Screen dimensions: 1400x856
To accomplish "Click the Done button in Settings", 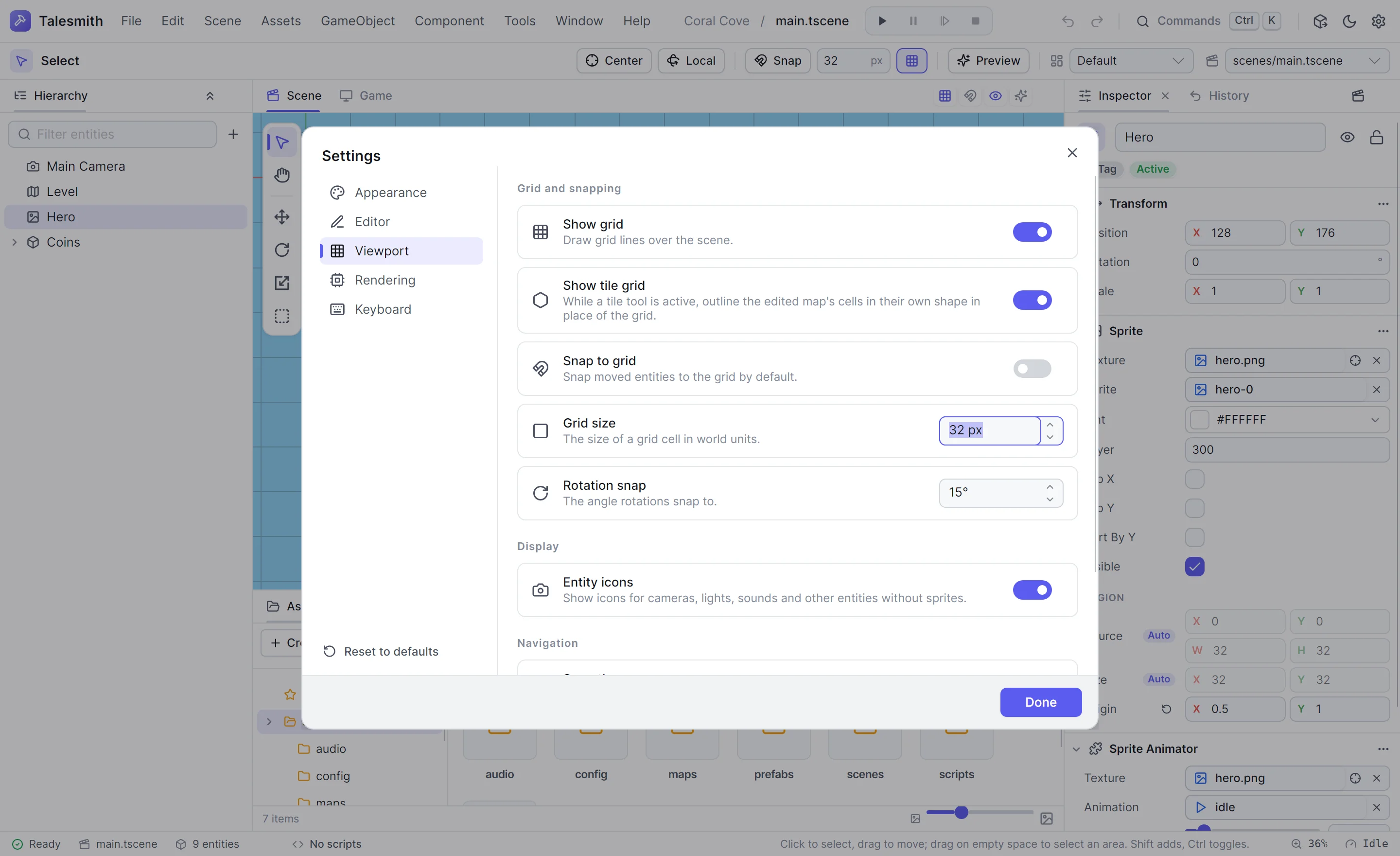I will click(1040, 702).
